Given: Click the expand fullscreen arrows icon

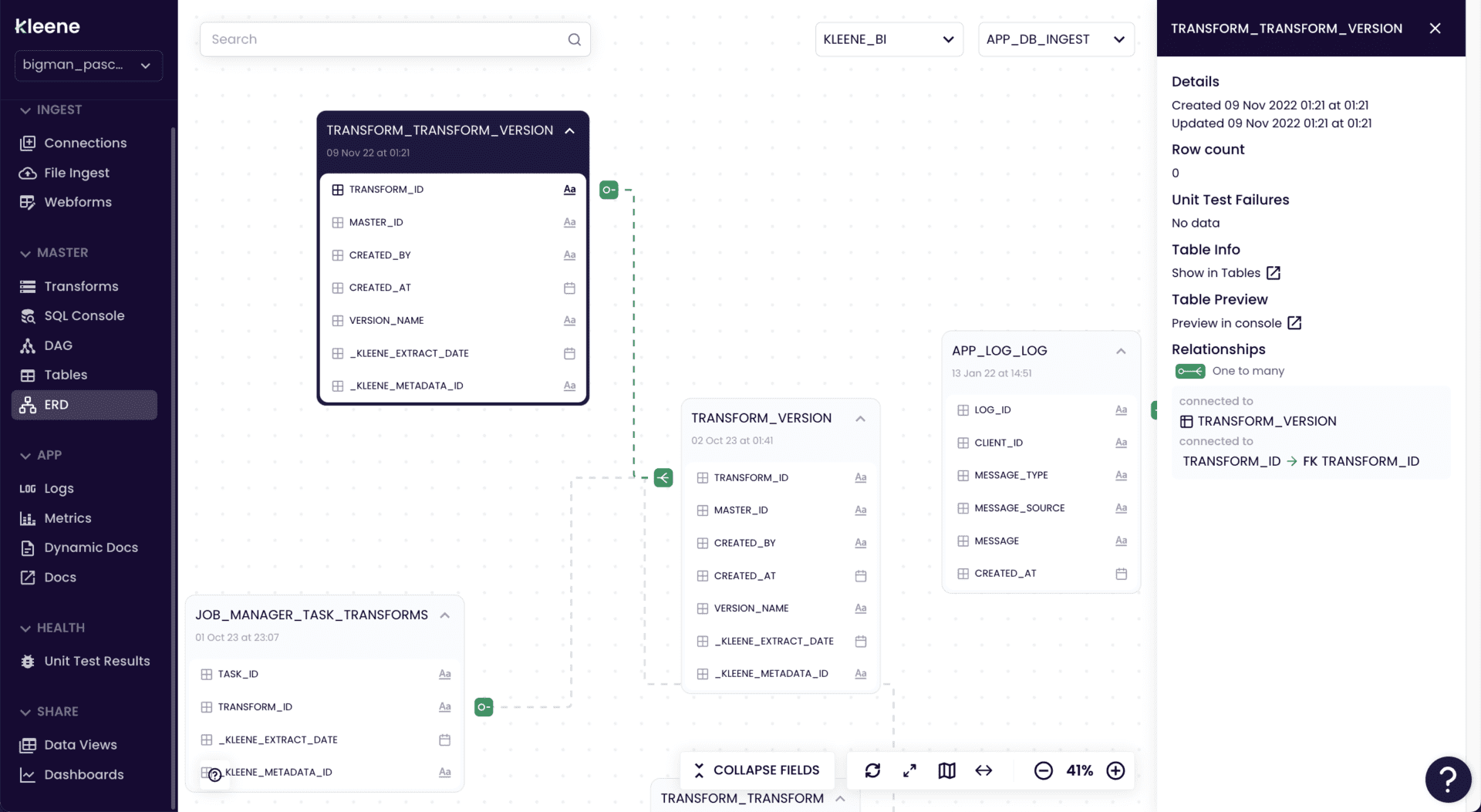Looking at the screenshot, I should click(x=909, y=770).
